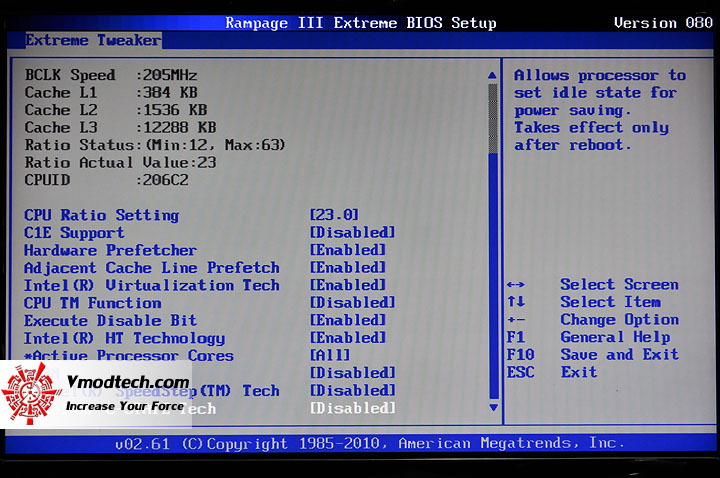Screen dimensions: 720x478
Task: Change HT Technology [Enabled] value
Action: pyautogui.click(x=348, y=337)
